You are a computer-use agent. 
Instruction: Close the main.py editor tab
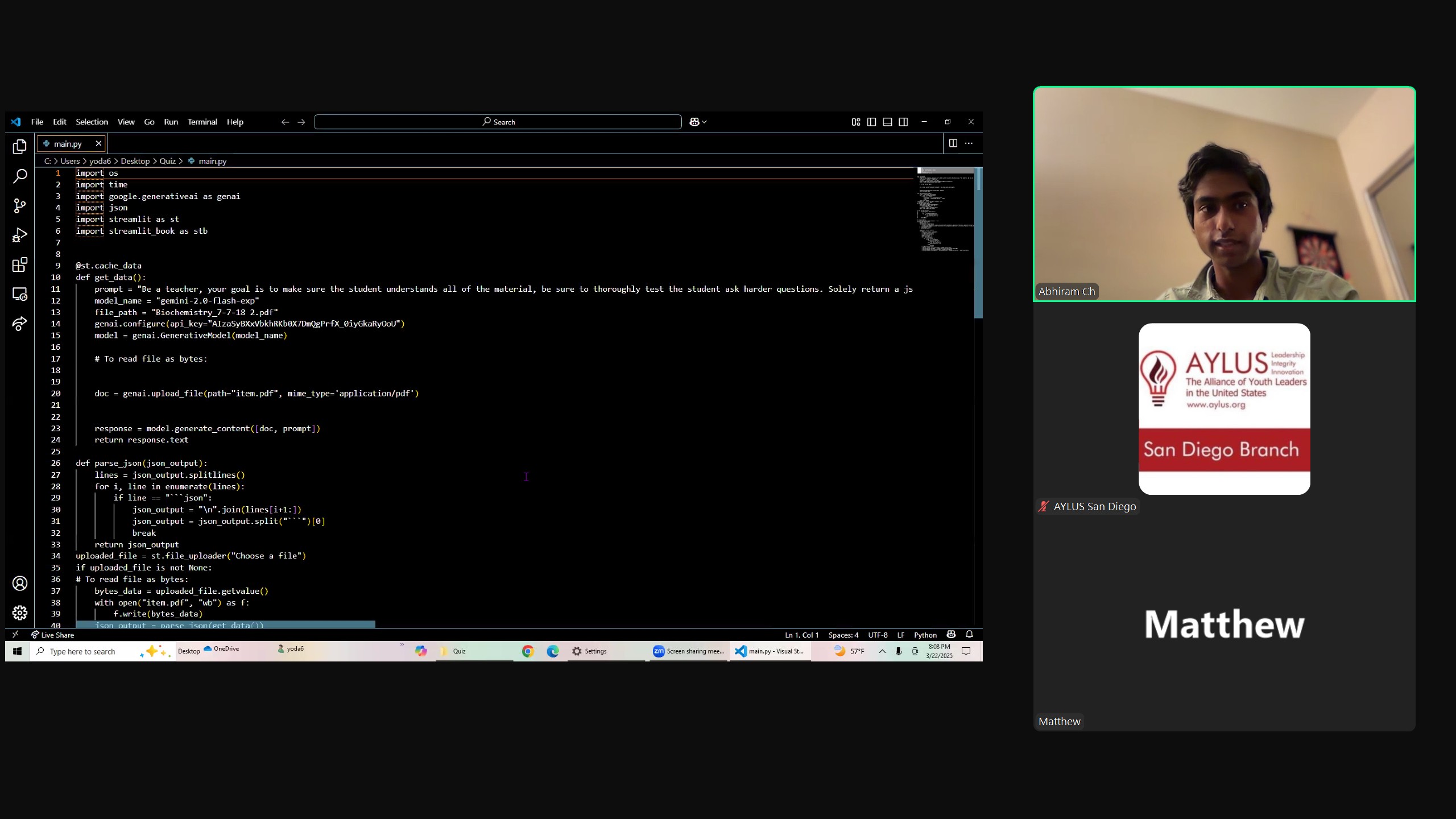(98, 144)
